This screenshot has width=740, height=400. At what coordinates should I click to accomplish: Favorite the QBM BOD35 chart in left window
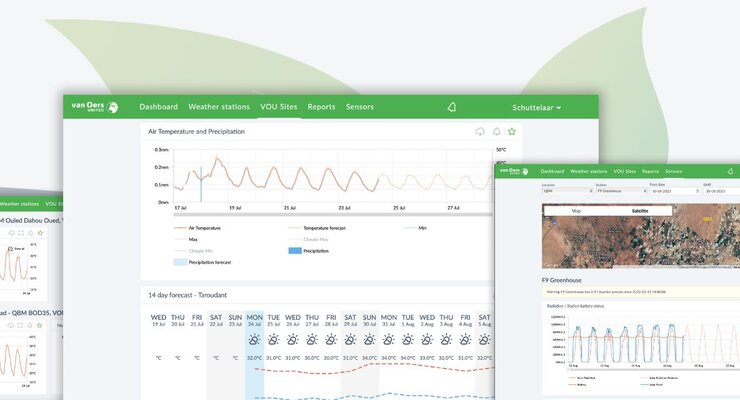40,325
